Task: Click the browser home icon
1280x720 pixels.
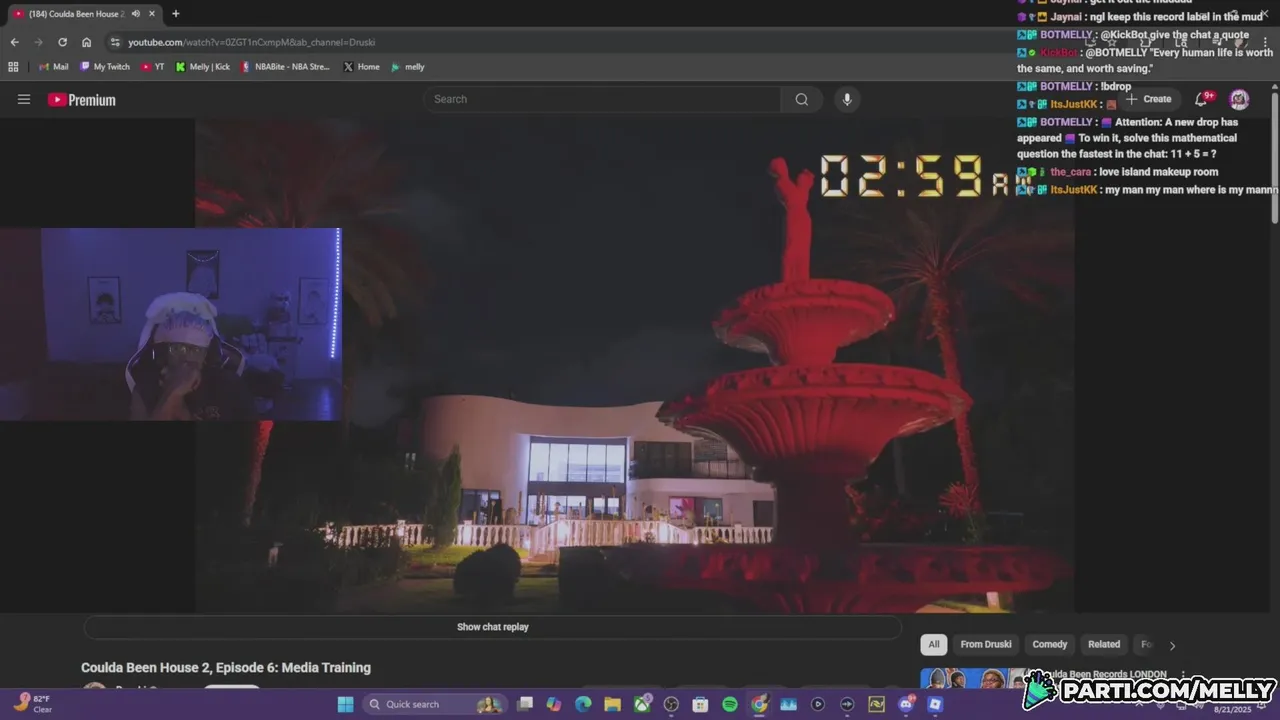Action: (86, 42)
